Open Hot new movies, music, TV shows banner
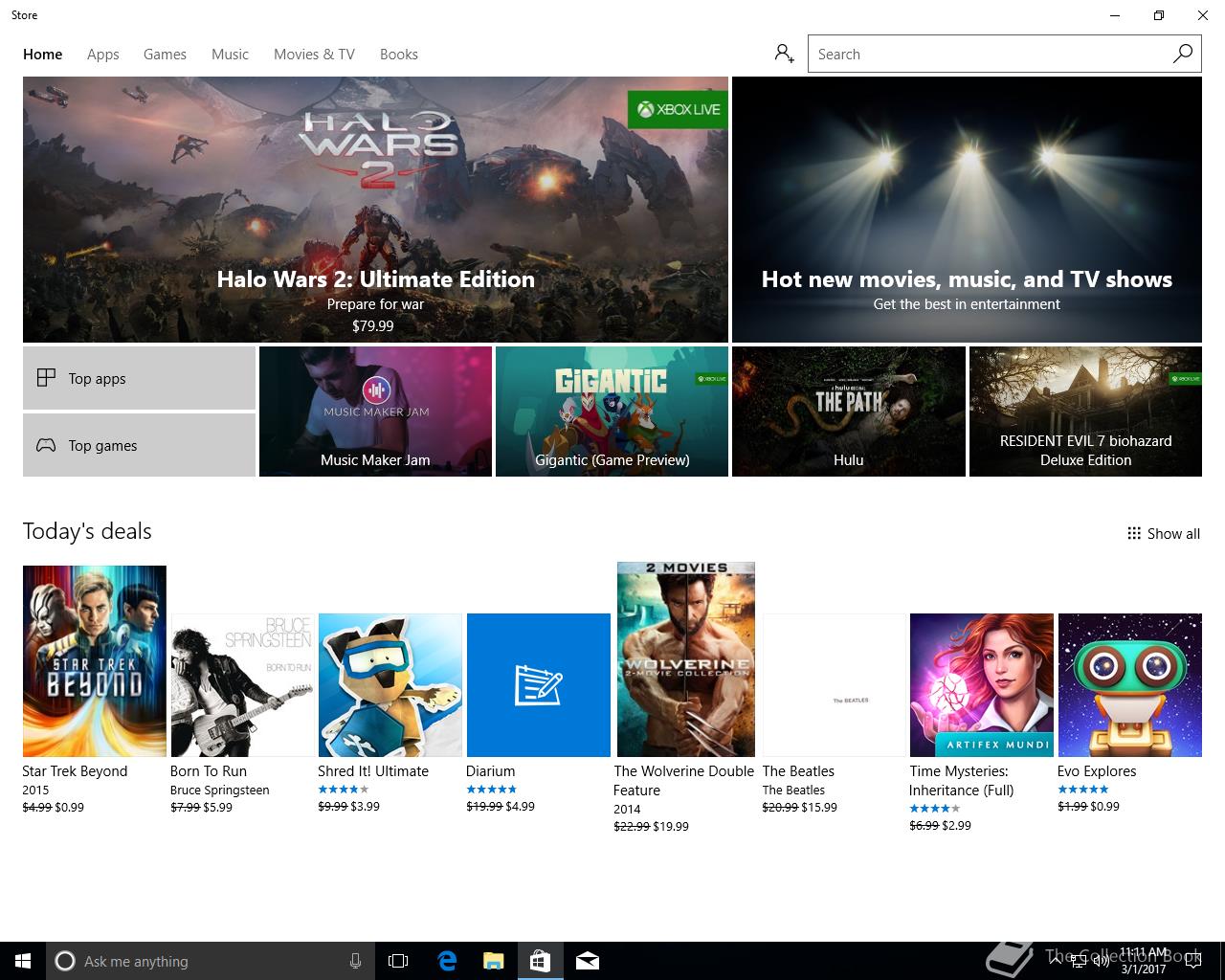Screen dimensions: 1225x980 tap(967, 210)
